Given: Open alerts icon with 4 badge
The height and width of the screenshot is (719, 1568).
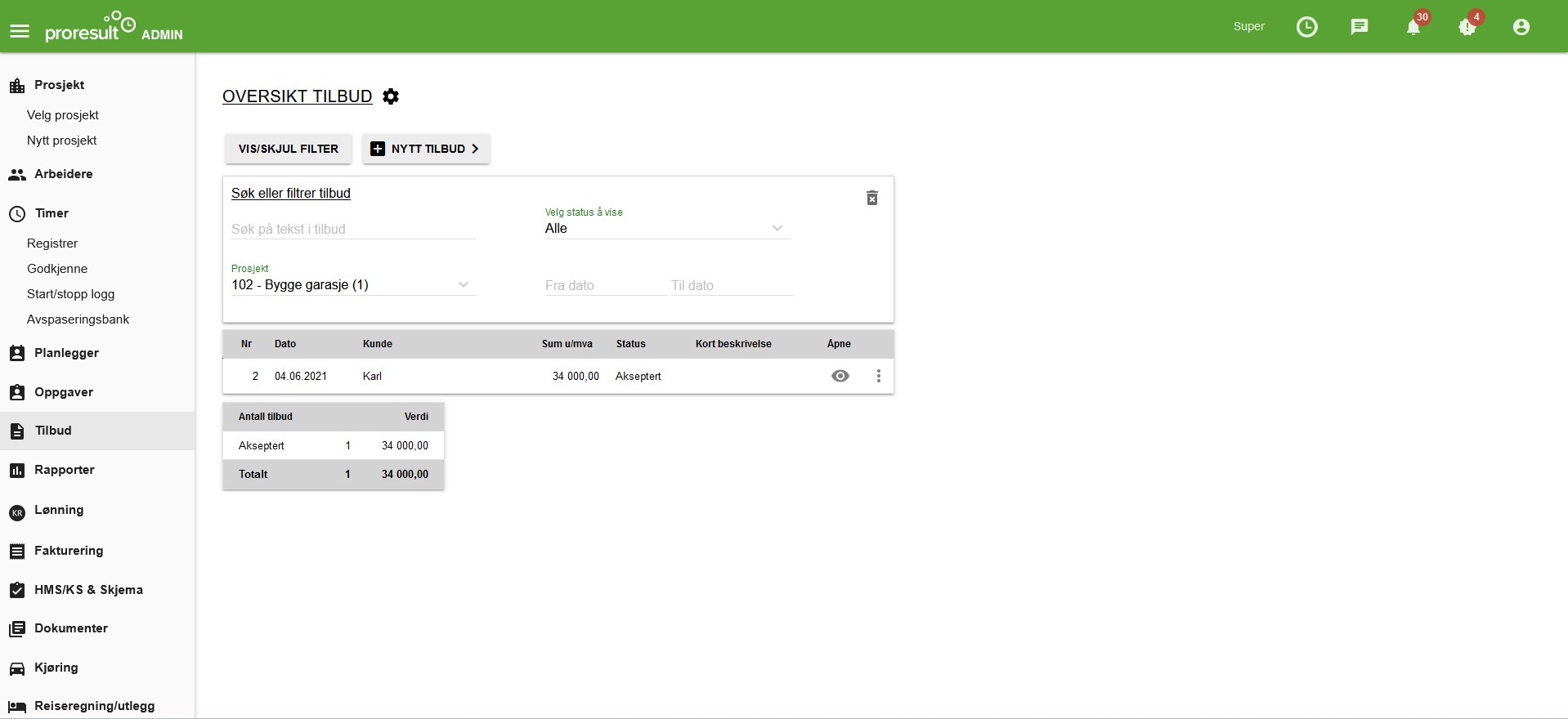Looking at the screenshot, I should [1467, 27].
